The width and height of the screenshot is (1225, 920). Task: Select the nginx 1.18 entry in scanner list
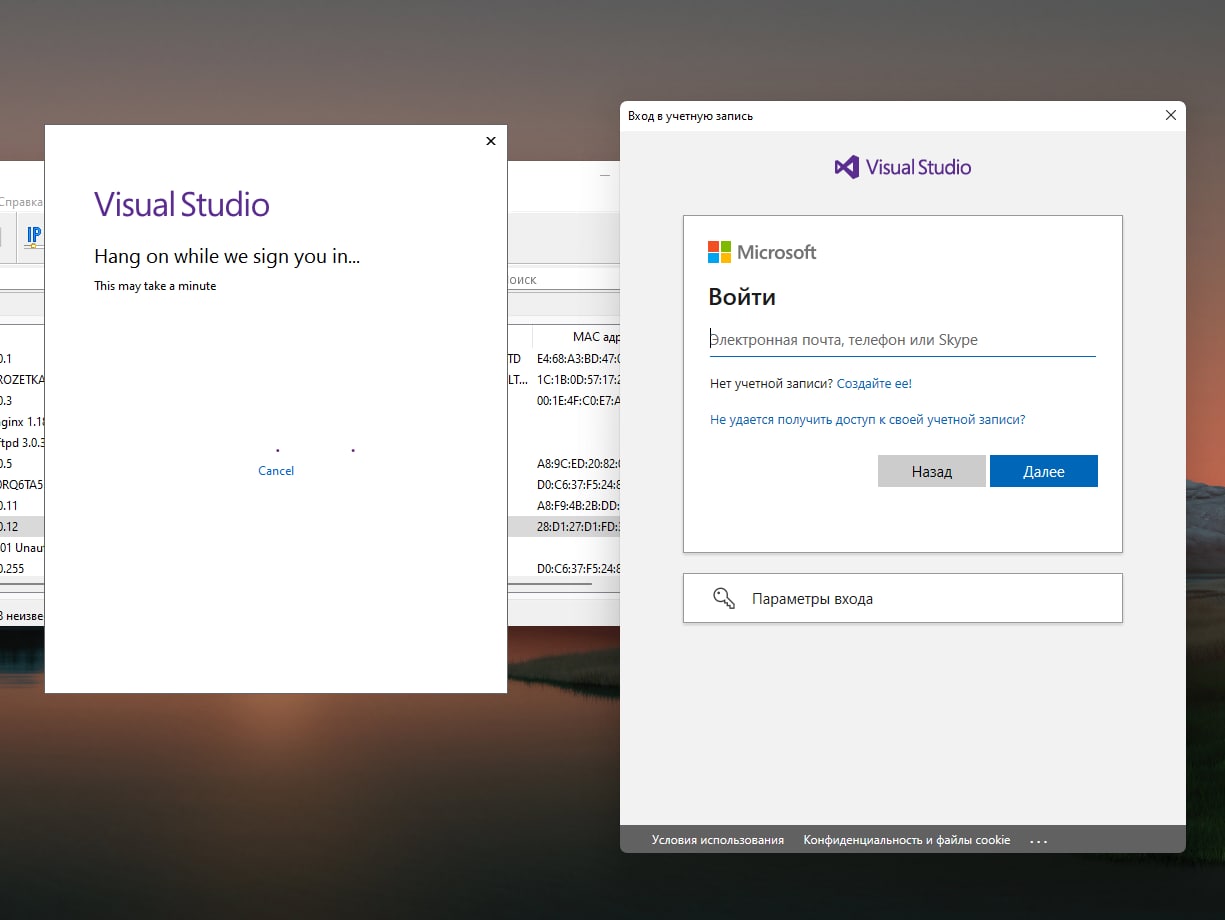[x=22, y=422]
